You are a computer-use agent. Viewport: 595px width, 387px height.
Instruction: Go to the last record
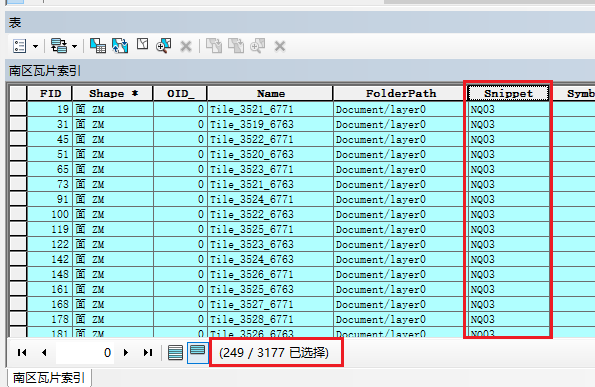click(x=148, y=352)
